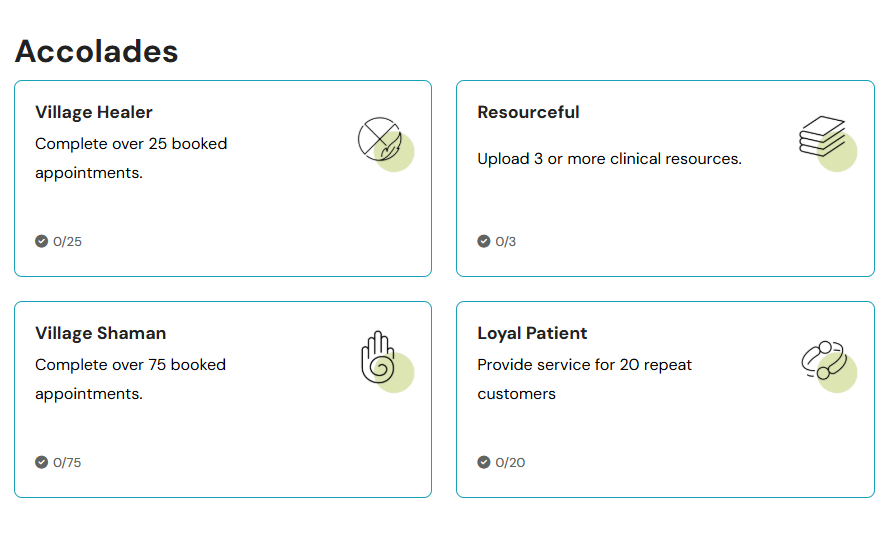Click the checkmark icon beside 0/25
Image resolution: width=886 pixels, height=538 pixels.
click(x=41, y=241)
